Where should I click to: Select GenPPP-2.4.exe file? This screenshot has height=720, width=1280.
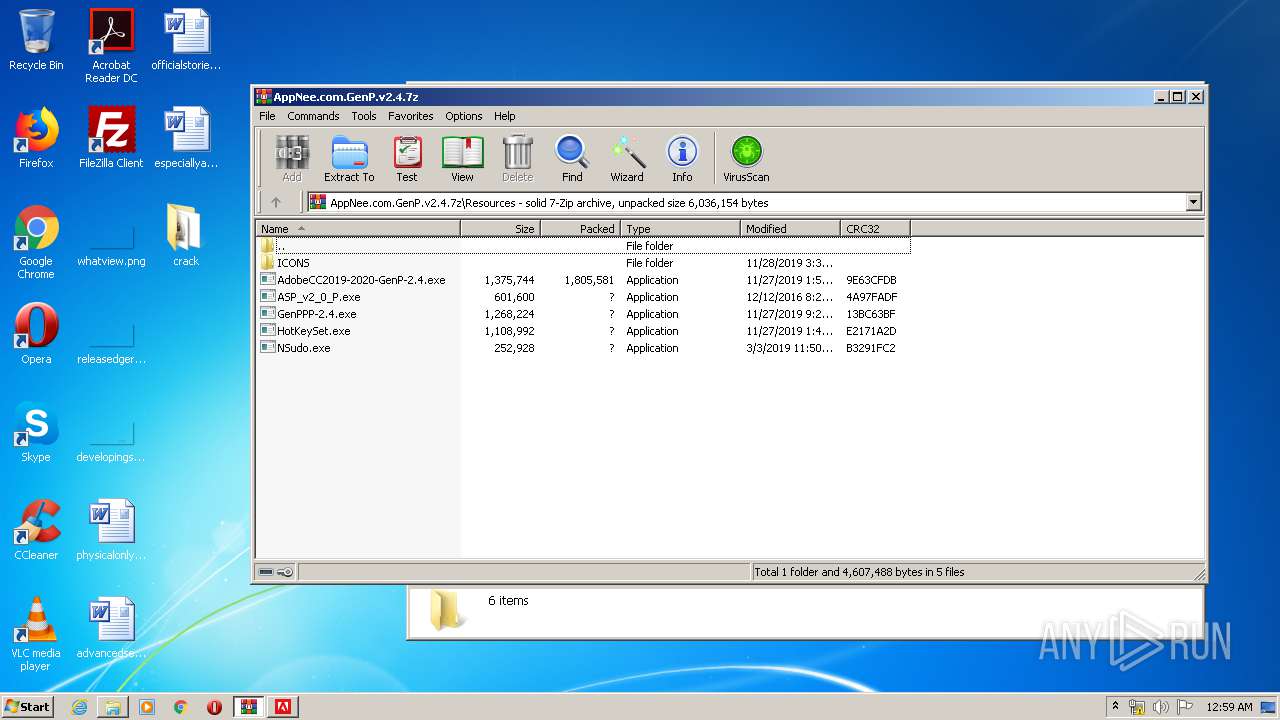583,314
